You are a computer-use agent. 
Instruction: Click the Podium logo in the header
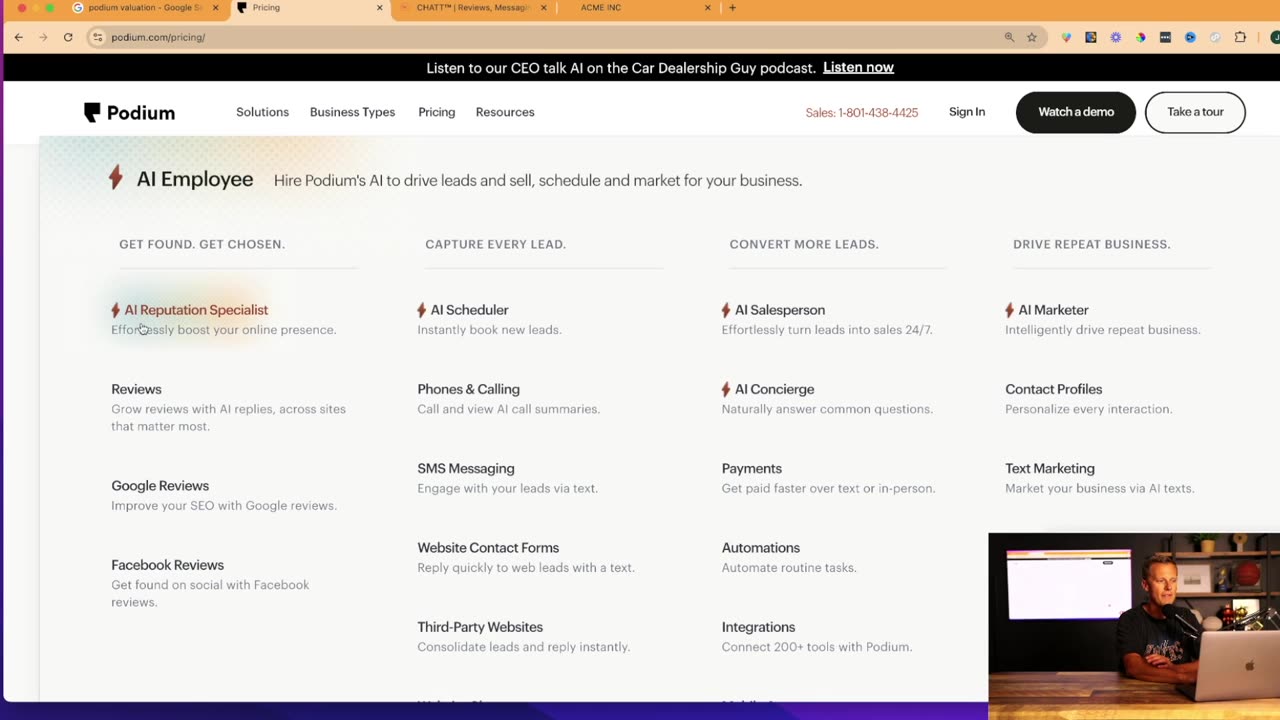129,112
